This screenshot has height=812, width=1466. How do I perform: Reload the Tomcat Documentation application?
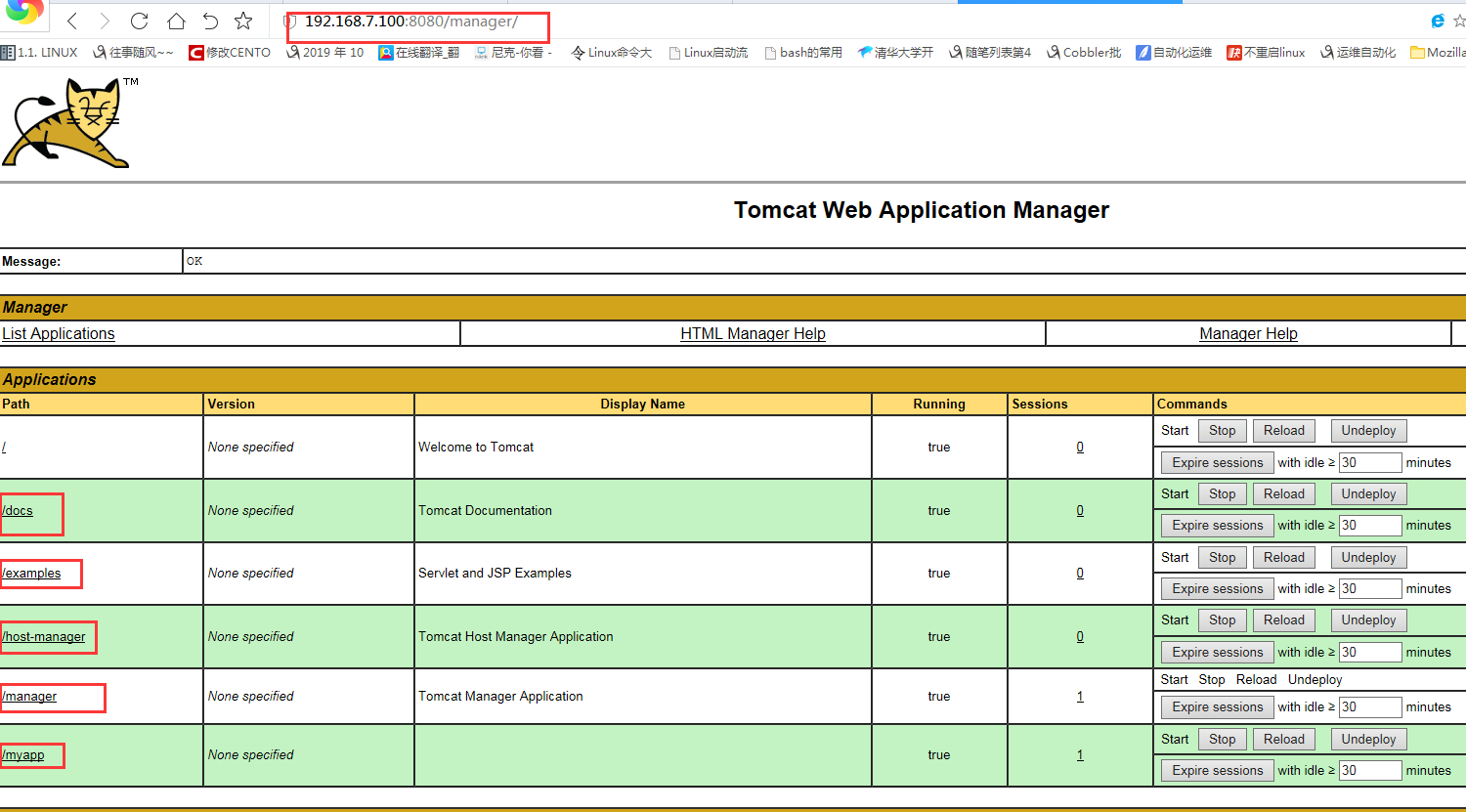[1283, 494]
